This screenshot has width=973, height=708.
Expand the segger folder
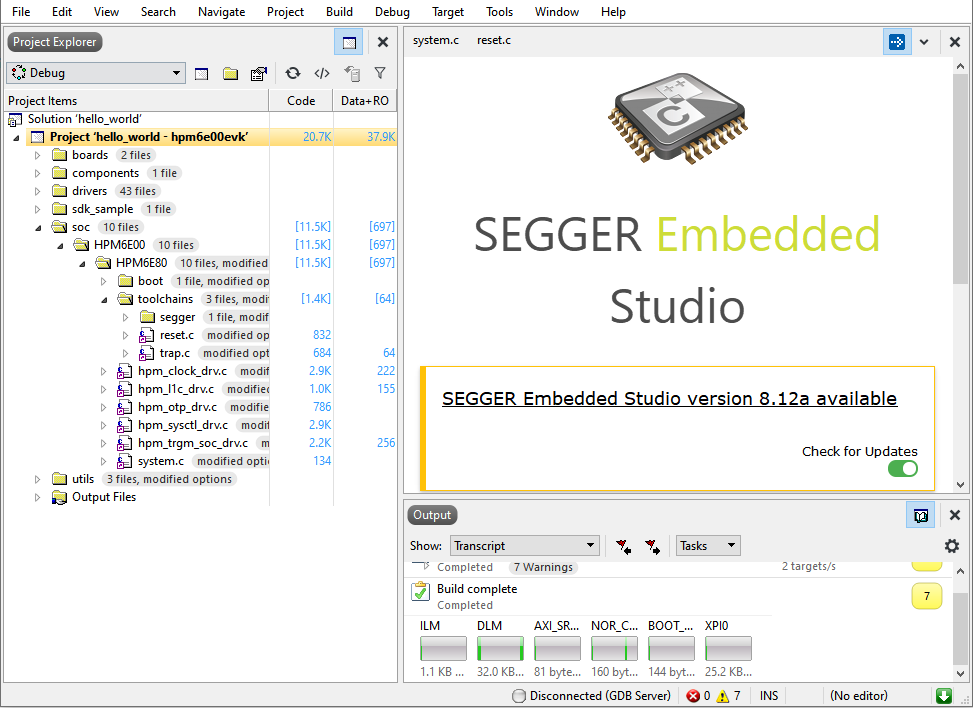(125, 318)
